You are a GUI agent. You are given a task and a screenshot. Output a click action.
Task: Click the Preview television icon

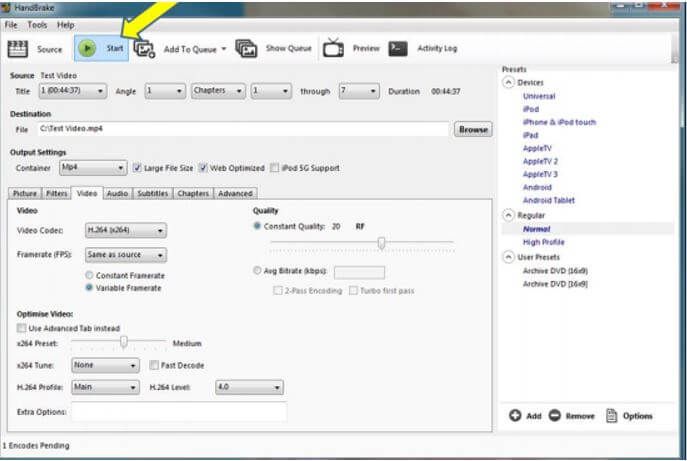point(333,48)
